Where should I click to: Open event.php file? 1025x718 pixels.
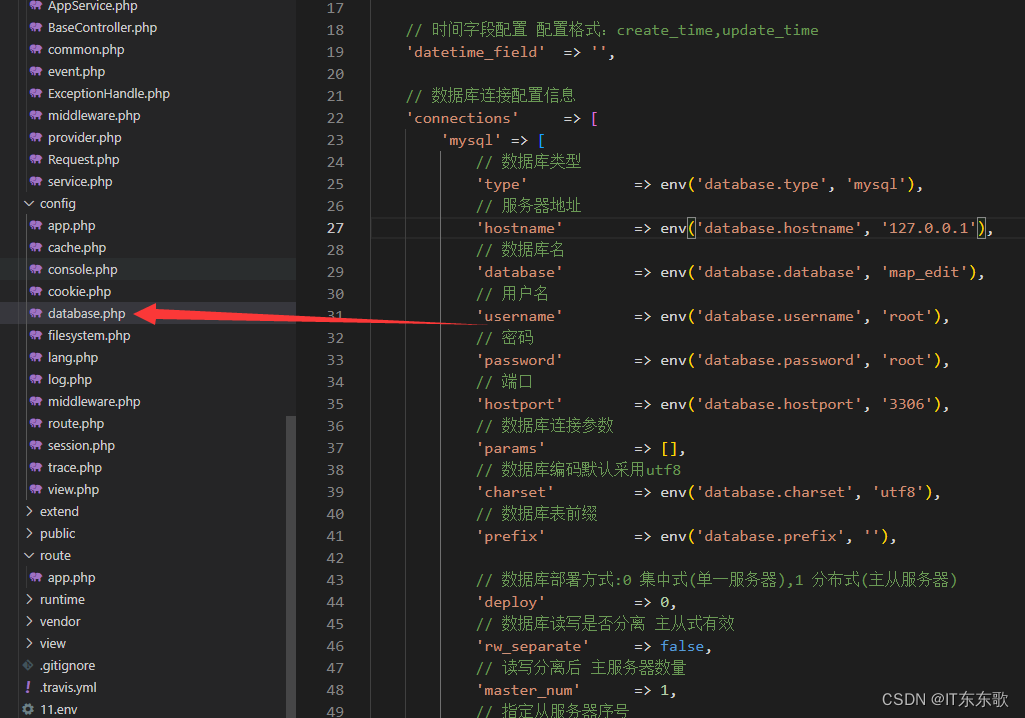coord(76,71)
